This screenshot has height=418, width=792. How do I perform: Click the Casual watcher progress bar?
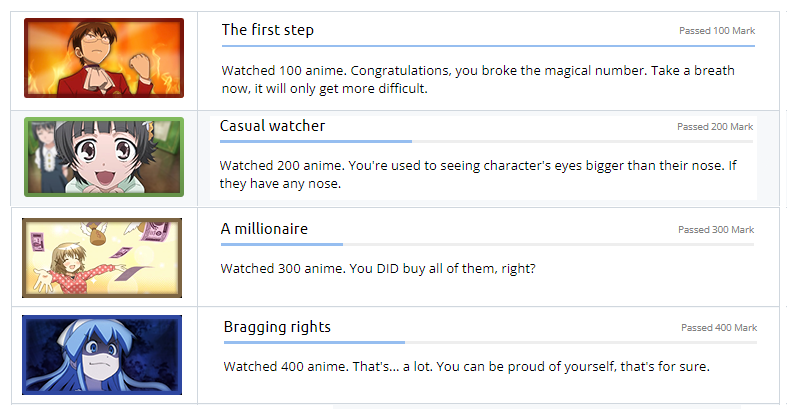486,141
